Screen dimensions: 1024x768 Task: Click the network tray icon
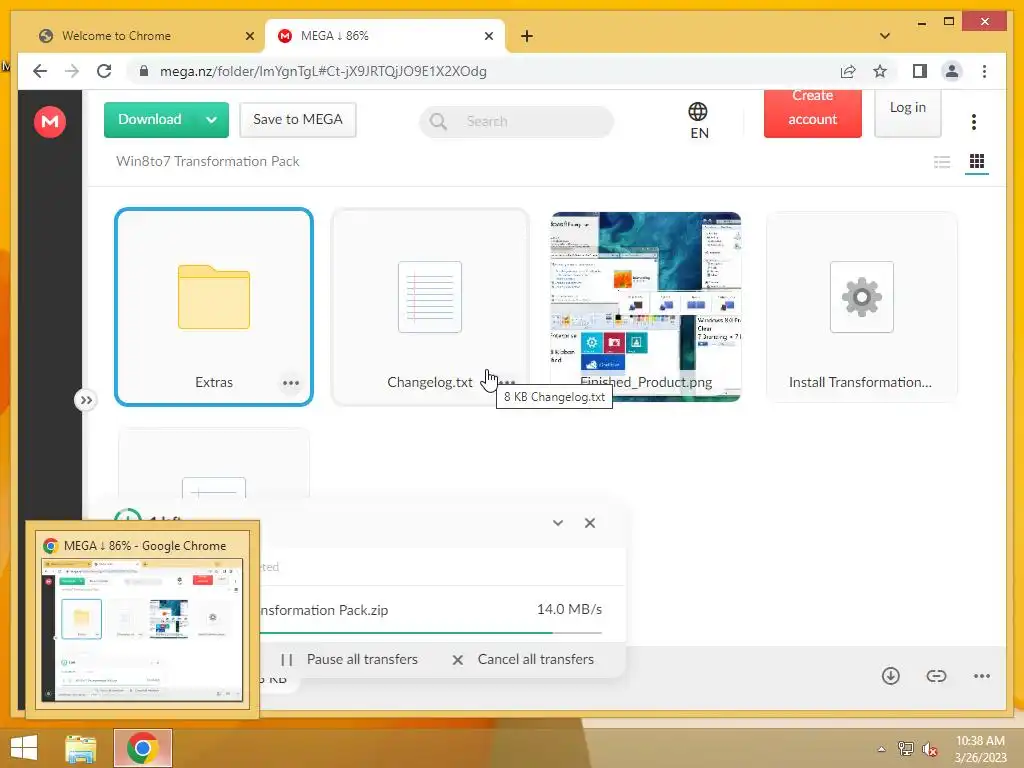[x=905, y=749]
